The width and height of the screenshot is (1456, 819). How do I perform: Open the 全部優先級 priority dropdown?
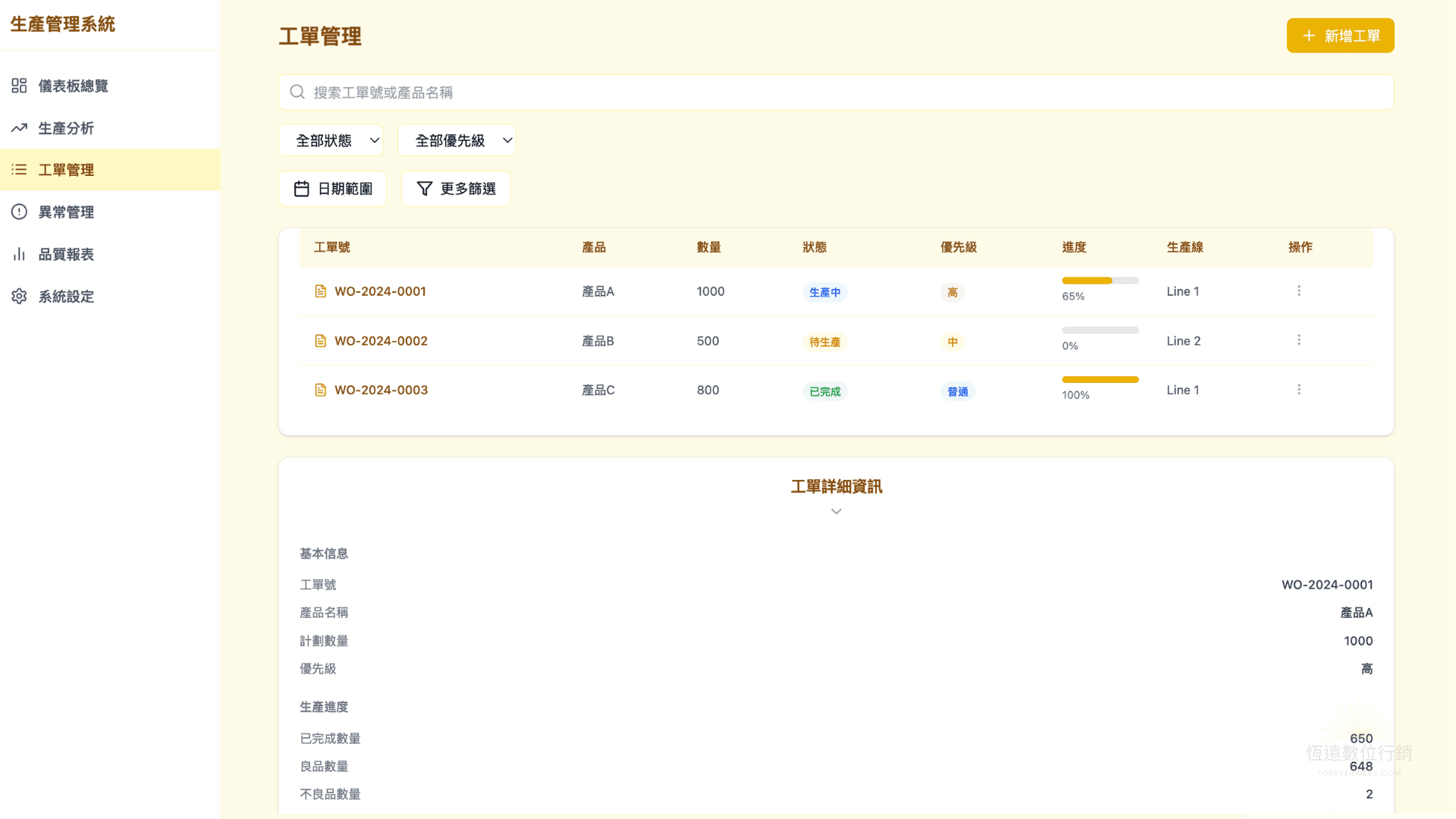coord(457,140)
